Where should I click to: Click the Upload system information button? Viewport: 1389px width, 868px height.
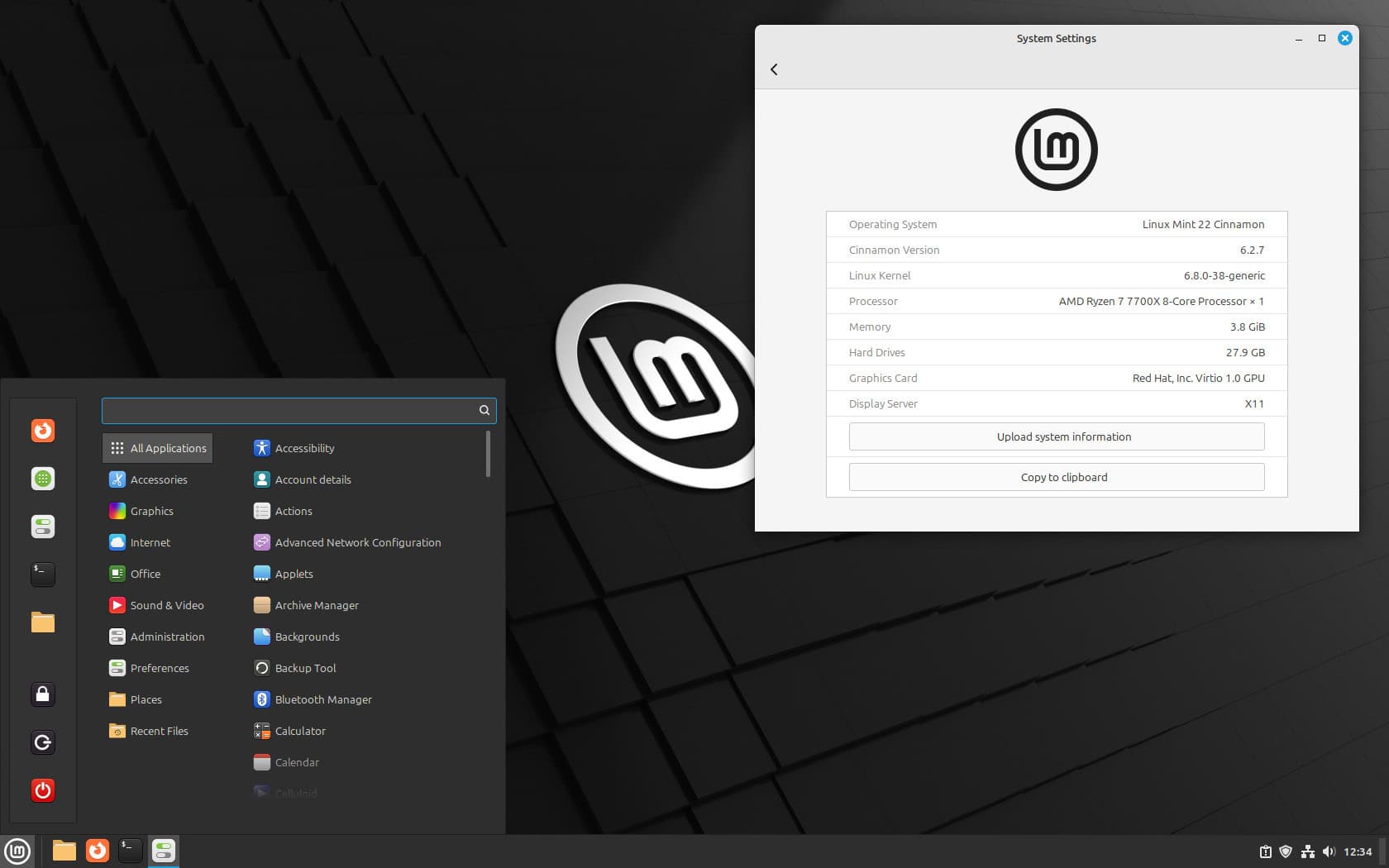1063,436
